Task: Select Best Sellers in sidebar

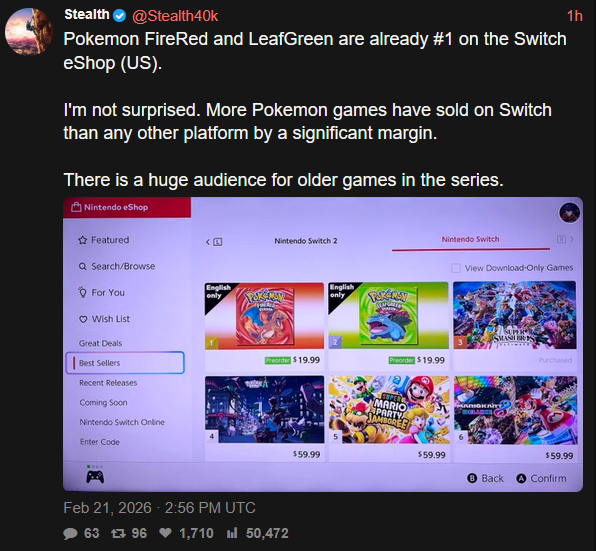Action: (125, 363)
